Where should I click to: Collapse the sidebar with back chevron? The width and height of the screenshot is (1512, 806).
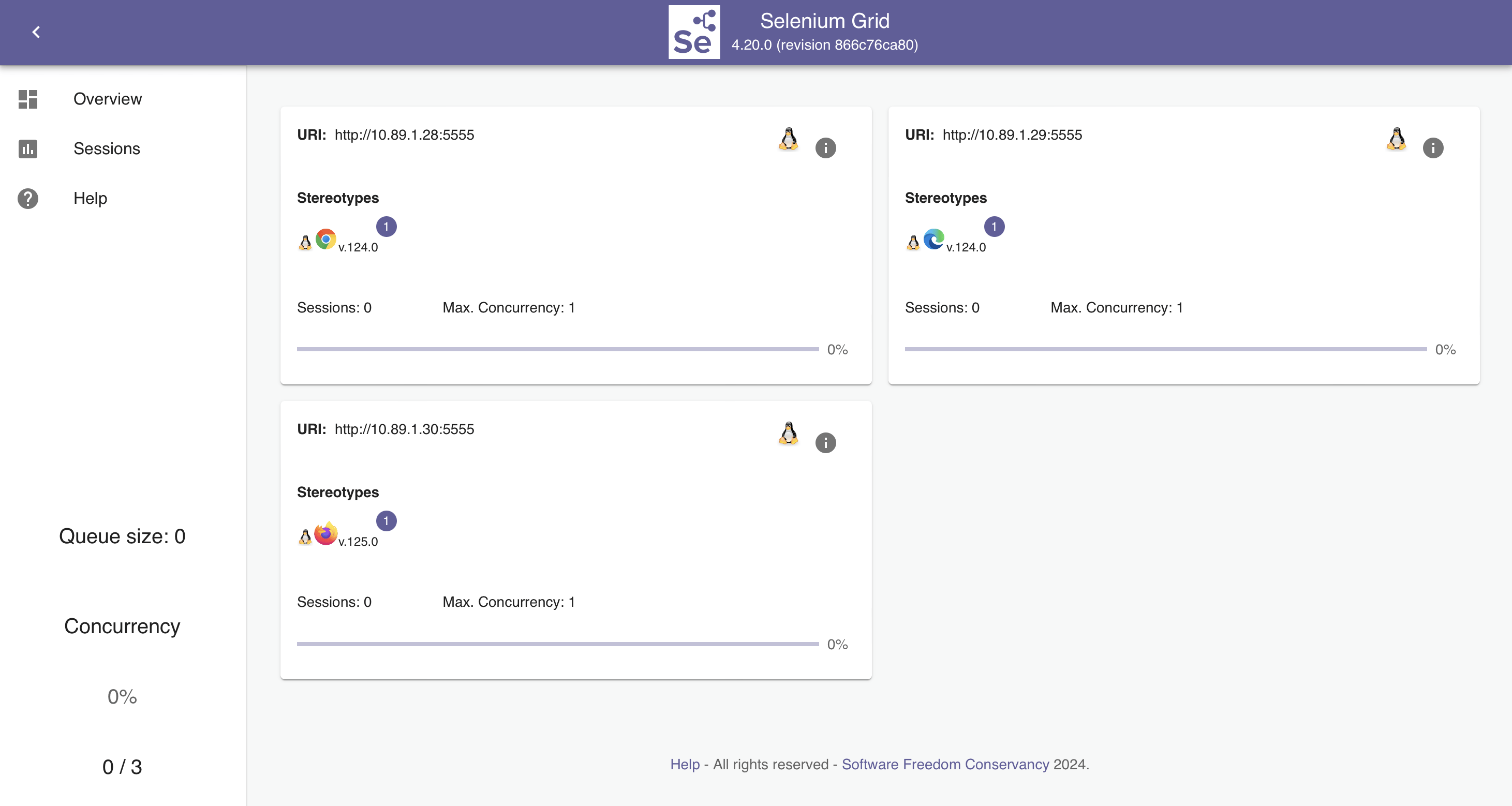point(36,32)
